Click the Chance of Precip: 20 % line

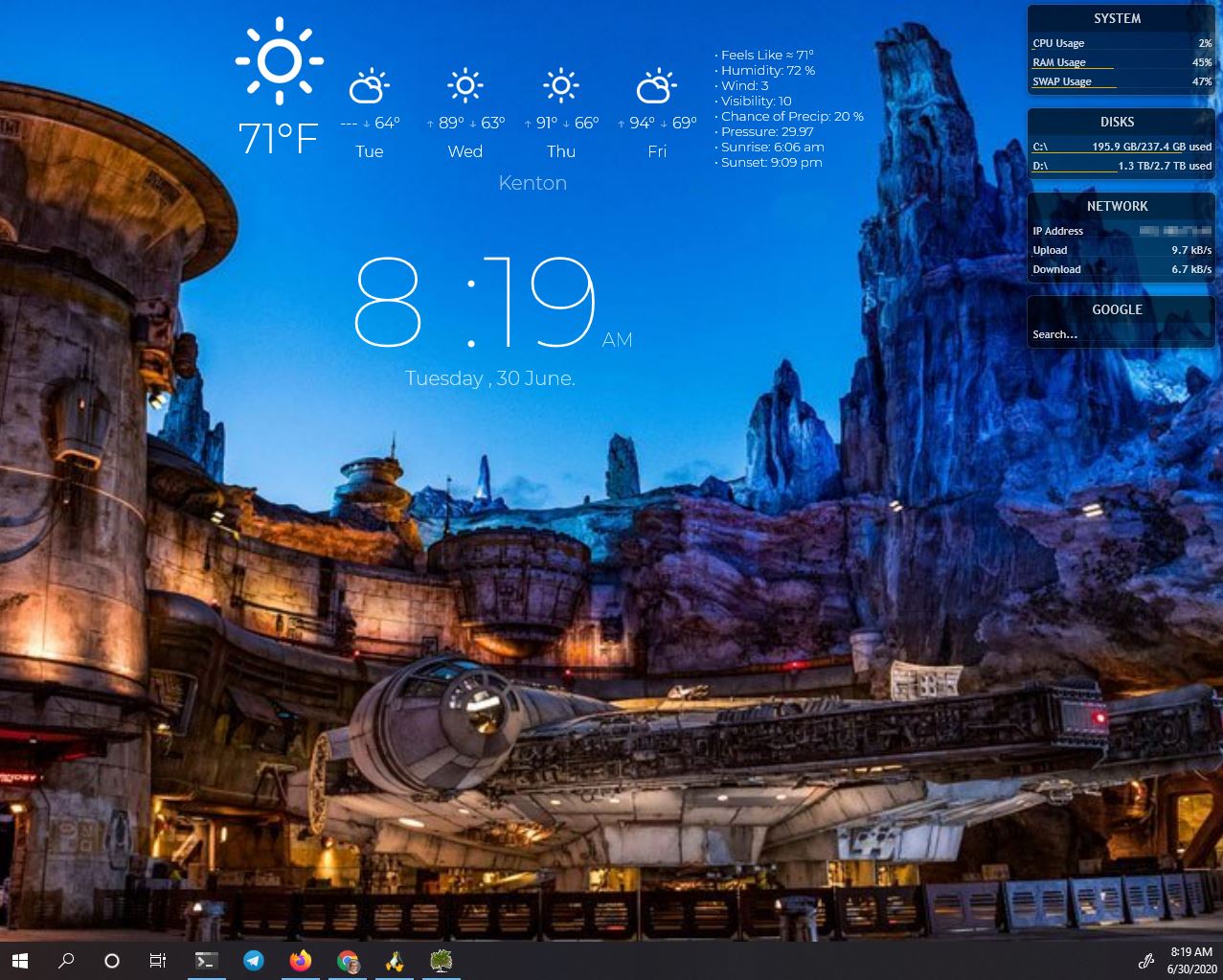click(789, 116)
